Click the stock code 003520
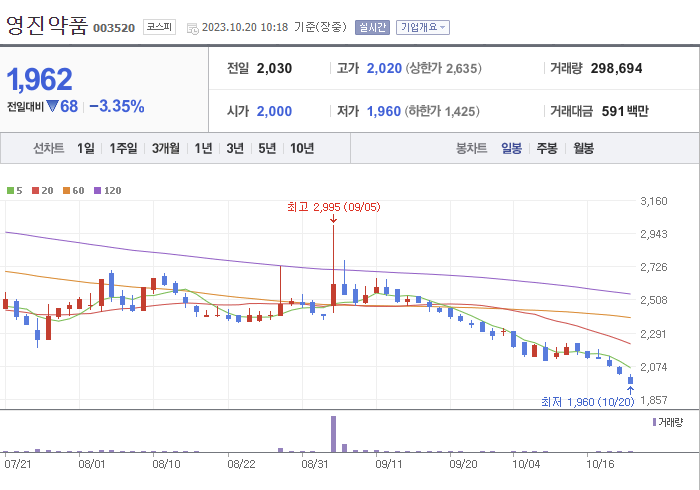This screenshot has height=490, width=700. pyautogui.click(x=114, y=28)
